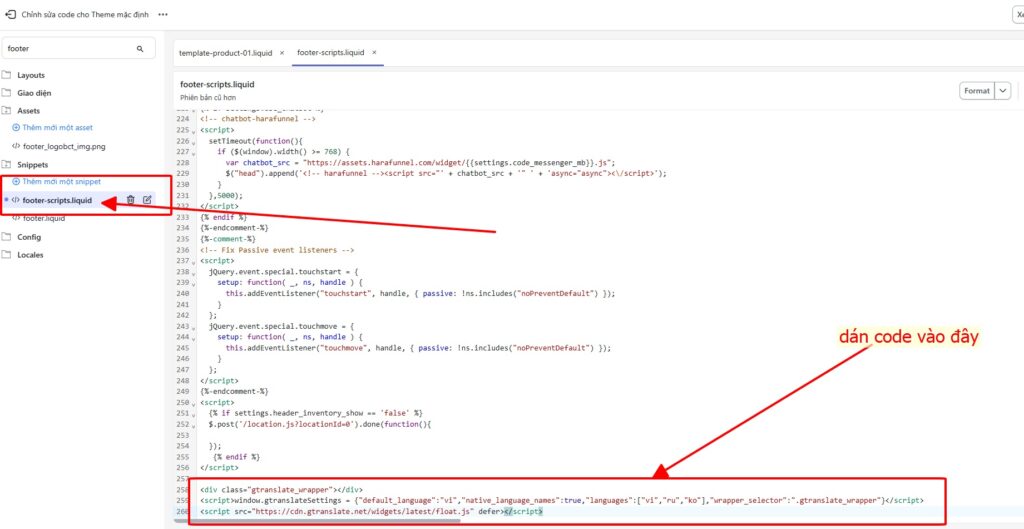Collapse the Snippets folder
This screenshot has height=529, width=1024.
tap(32, 164)
